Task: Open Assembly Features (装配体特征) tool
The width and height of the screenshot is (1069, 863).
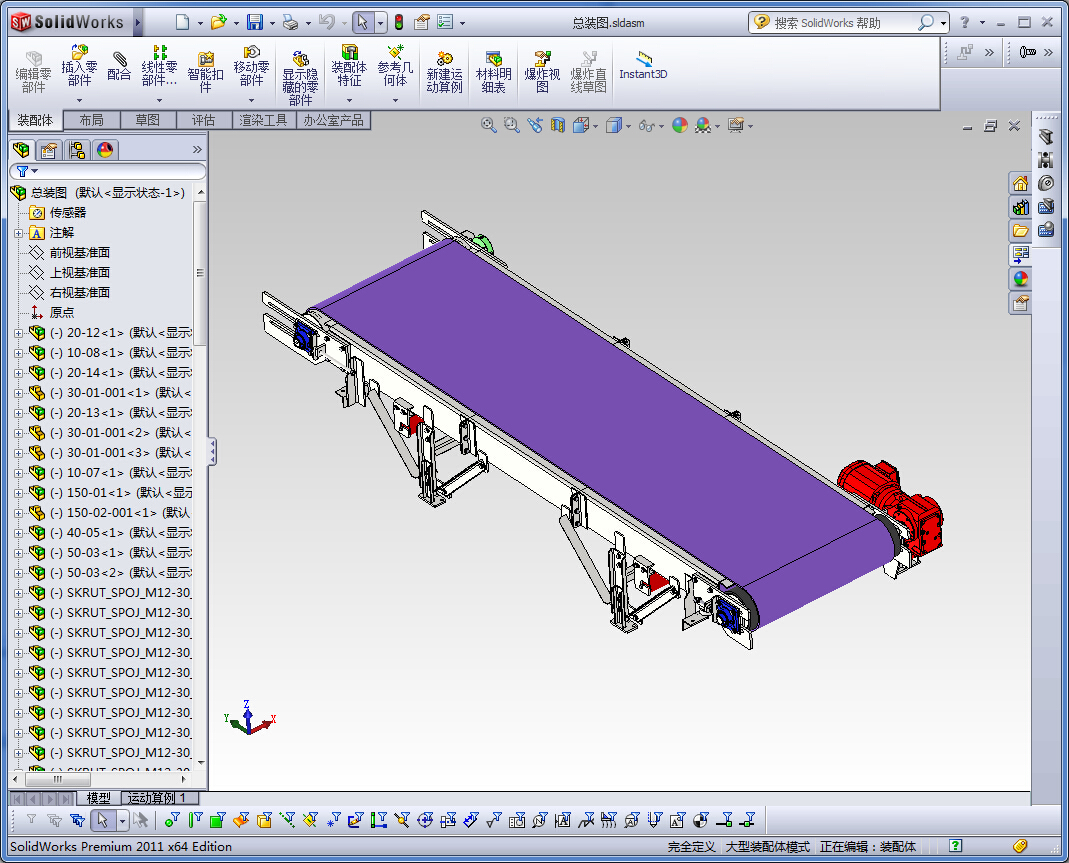Action: click(x=349, y=66)
